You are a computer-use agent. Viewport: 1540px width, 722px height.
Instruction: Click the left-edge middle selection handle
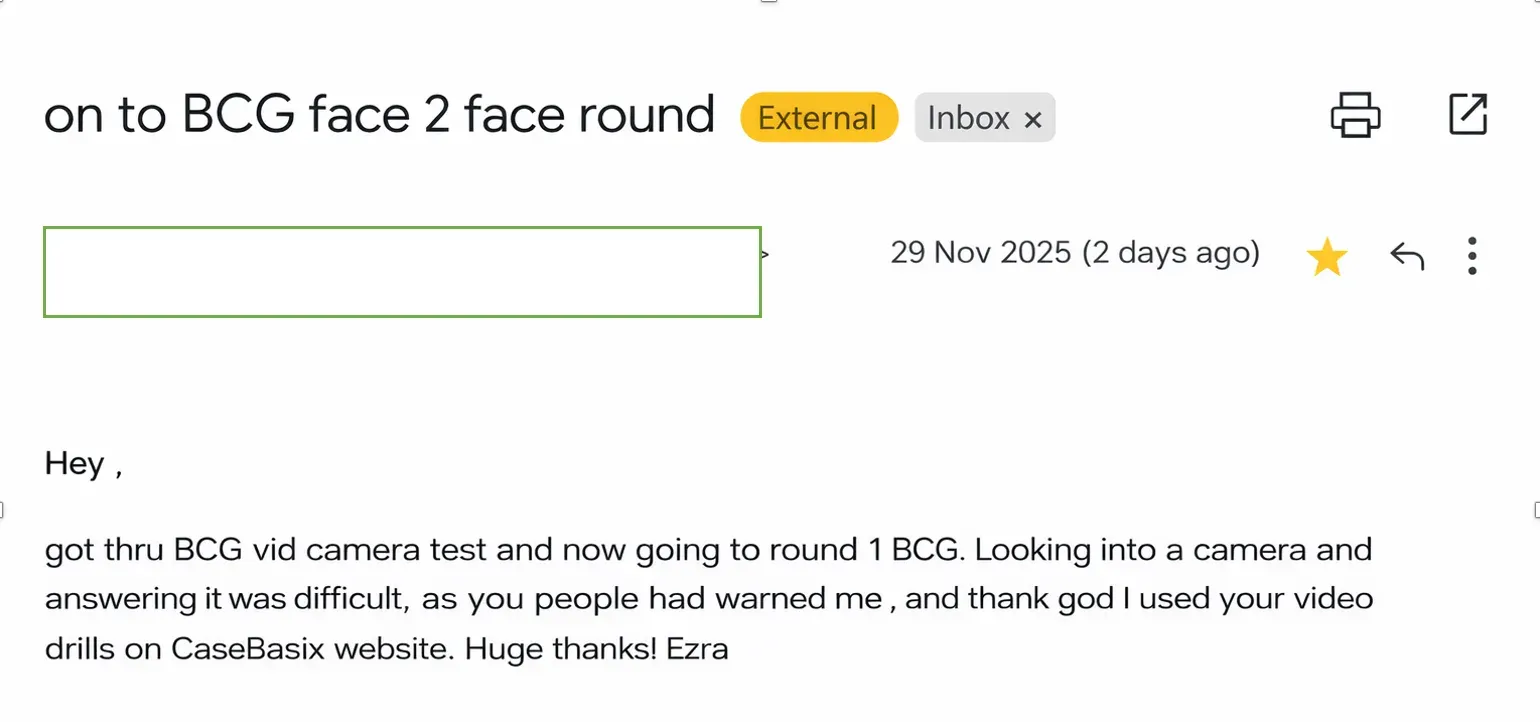[2, 510]
